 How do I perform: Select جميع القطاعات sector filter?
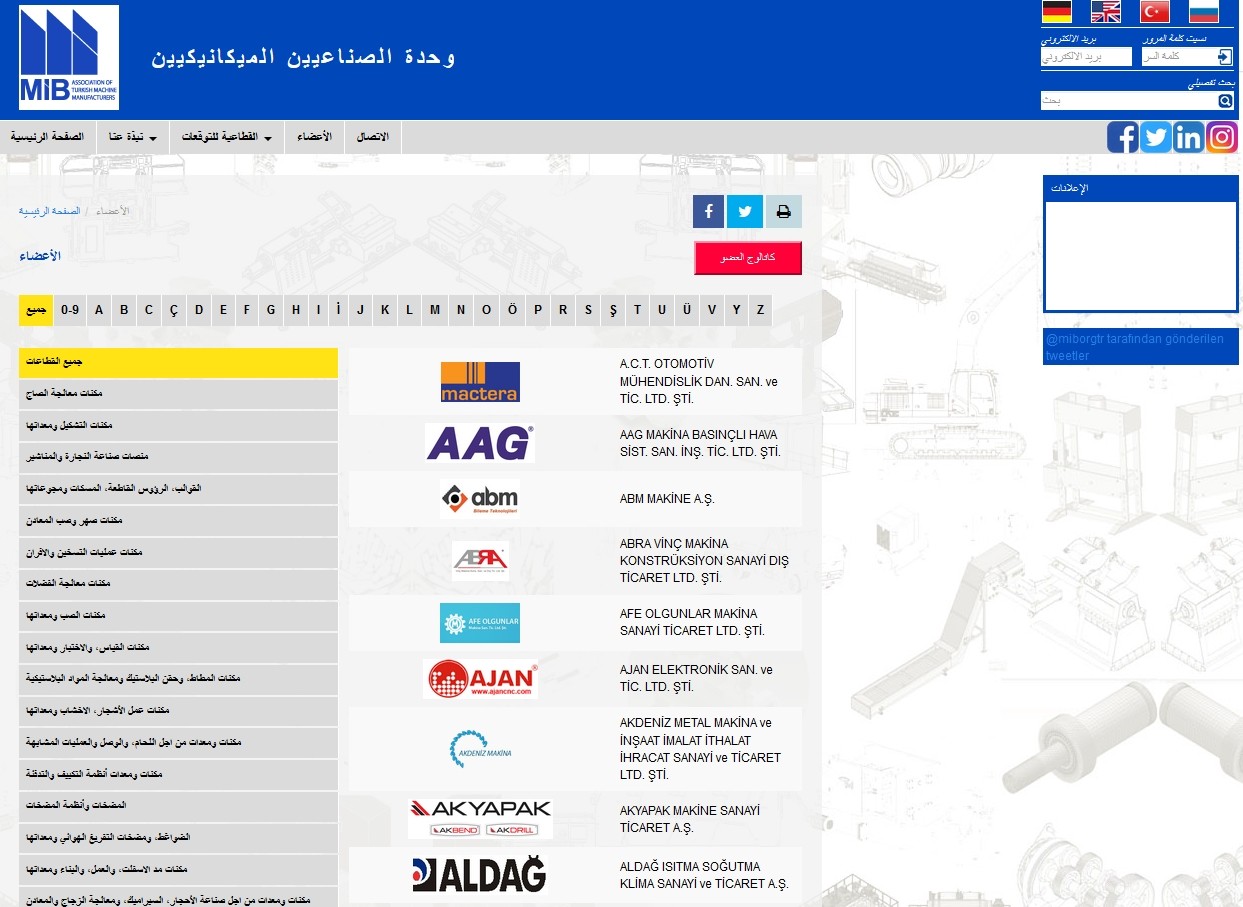(178, 363)
